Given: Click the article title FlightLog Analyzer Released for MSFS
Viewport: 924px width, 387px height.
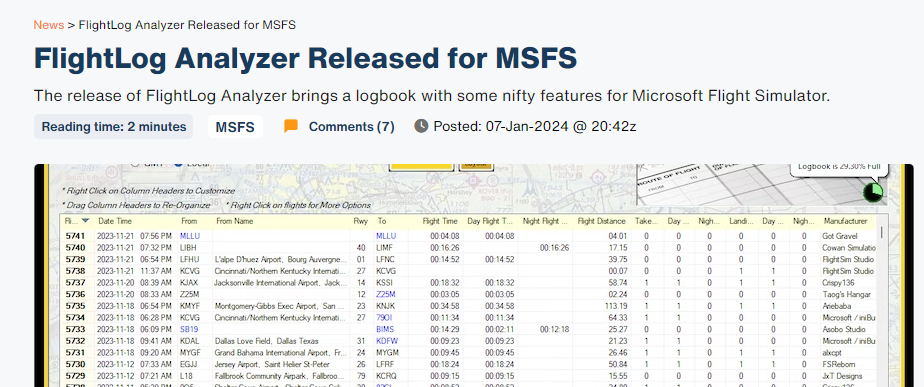Looking at the screenshot, I should click(x=305, y=58).
